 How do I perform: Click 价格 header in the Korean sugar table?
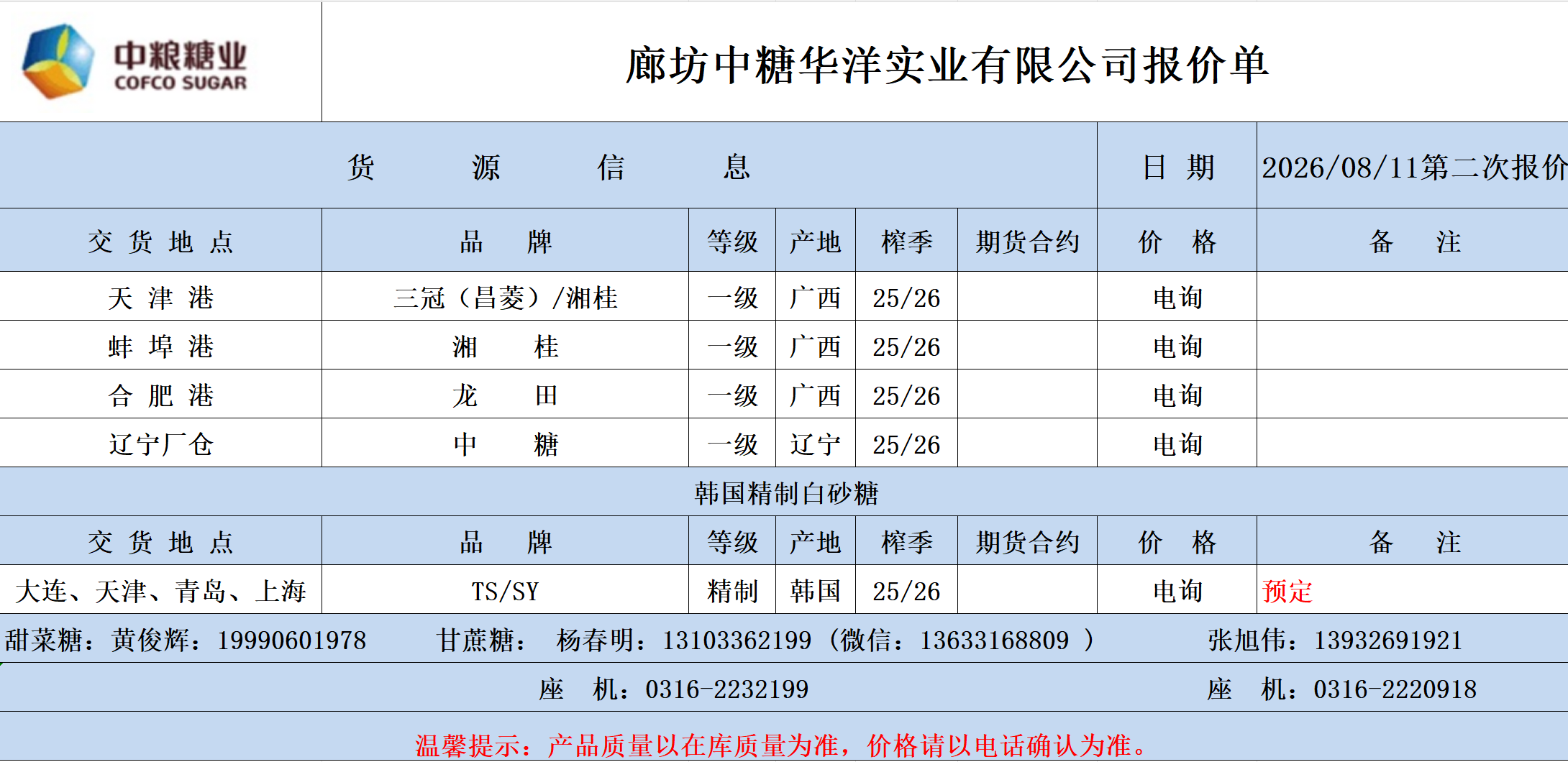point(1177,542)
